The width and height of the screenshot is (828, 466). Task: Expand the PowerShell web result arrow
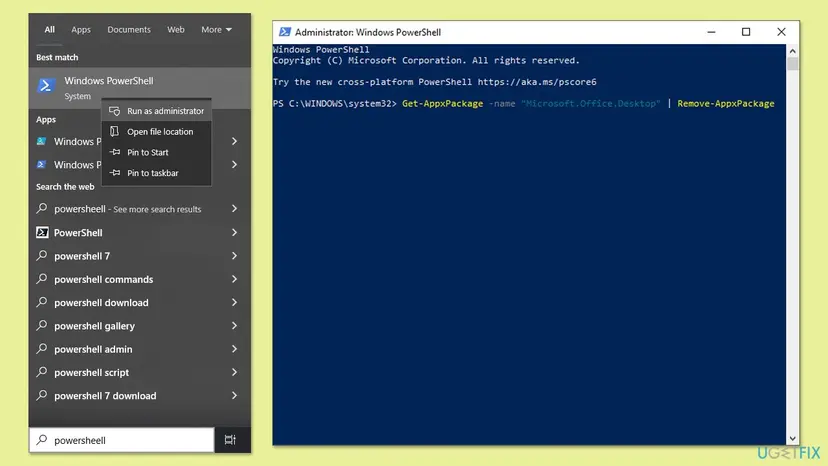(234, 232)
